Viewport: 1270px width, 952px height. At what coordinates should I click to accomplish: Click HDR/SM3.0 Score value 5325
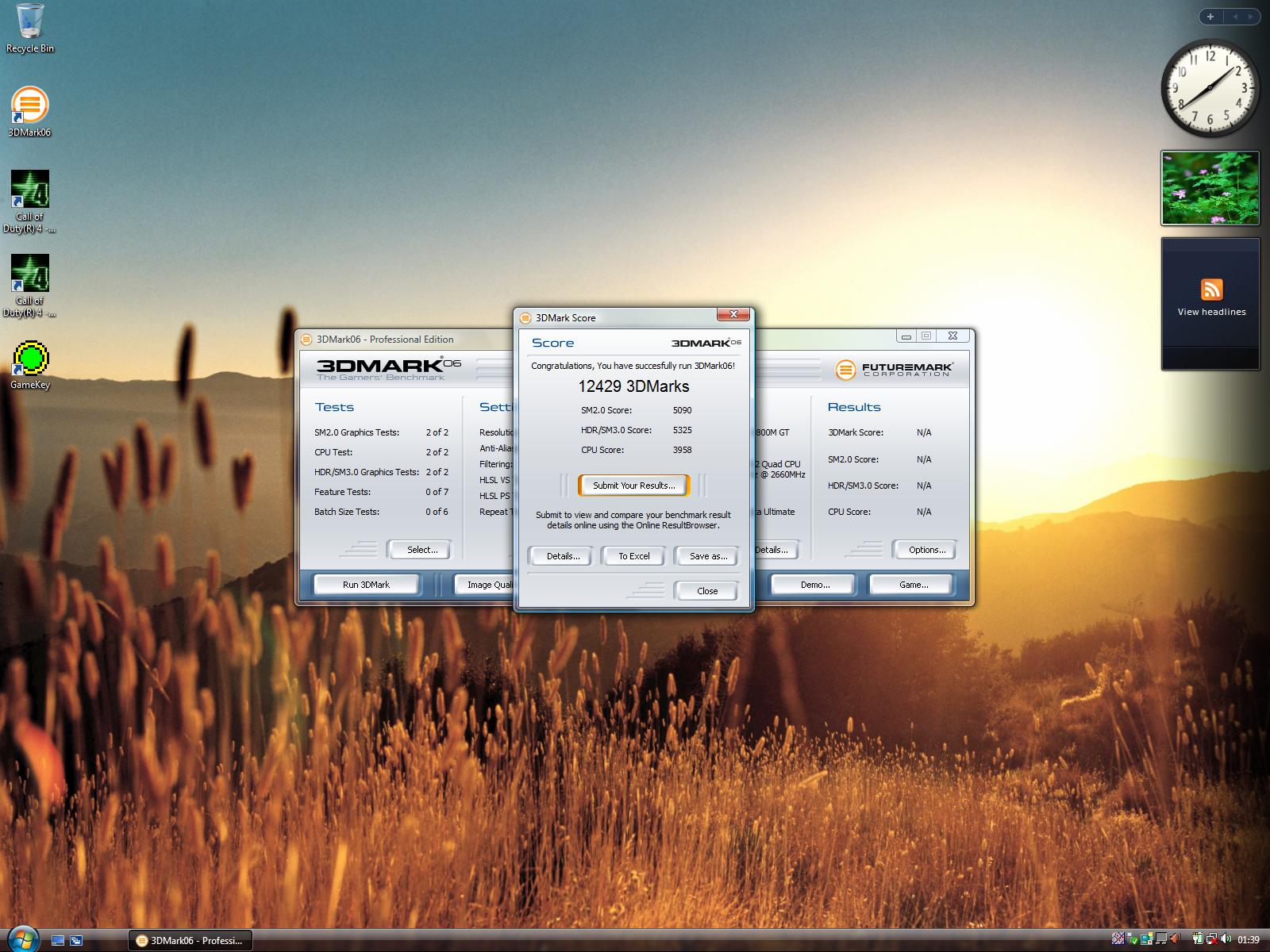[682, 430]
